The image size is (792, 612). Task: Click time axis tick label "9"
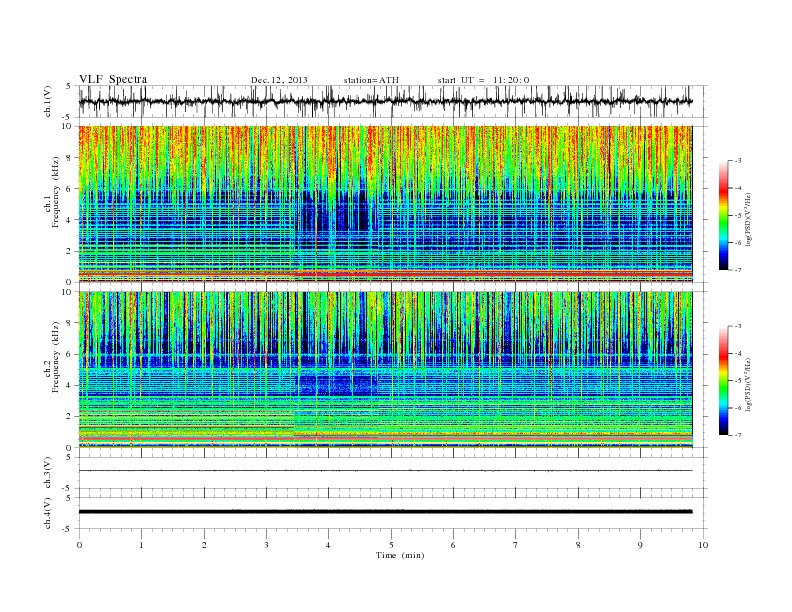click(640, 545)
